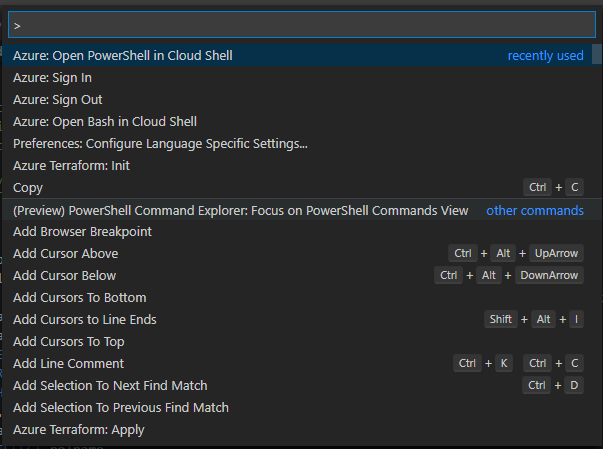The height and width of the screenshot is (449, 603).
Task: Run Azure: Open Bash in Cloud Shell
Action: (105, 122)
